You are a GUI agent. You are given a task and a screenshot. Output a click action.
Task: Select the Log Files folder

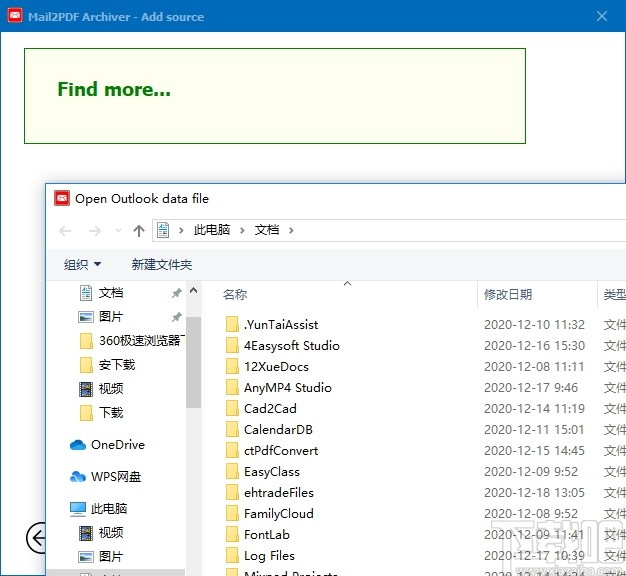point(269,556)
